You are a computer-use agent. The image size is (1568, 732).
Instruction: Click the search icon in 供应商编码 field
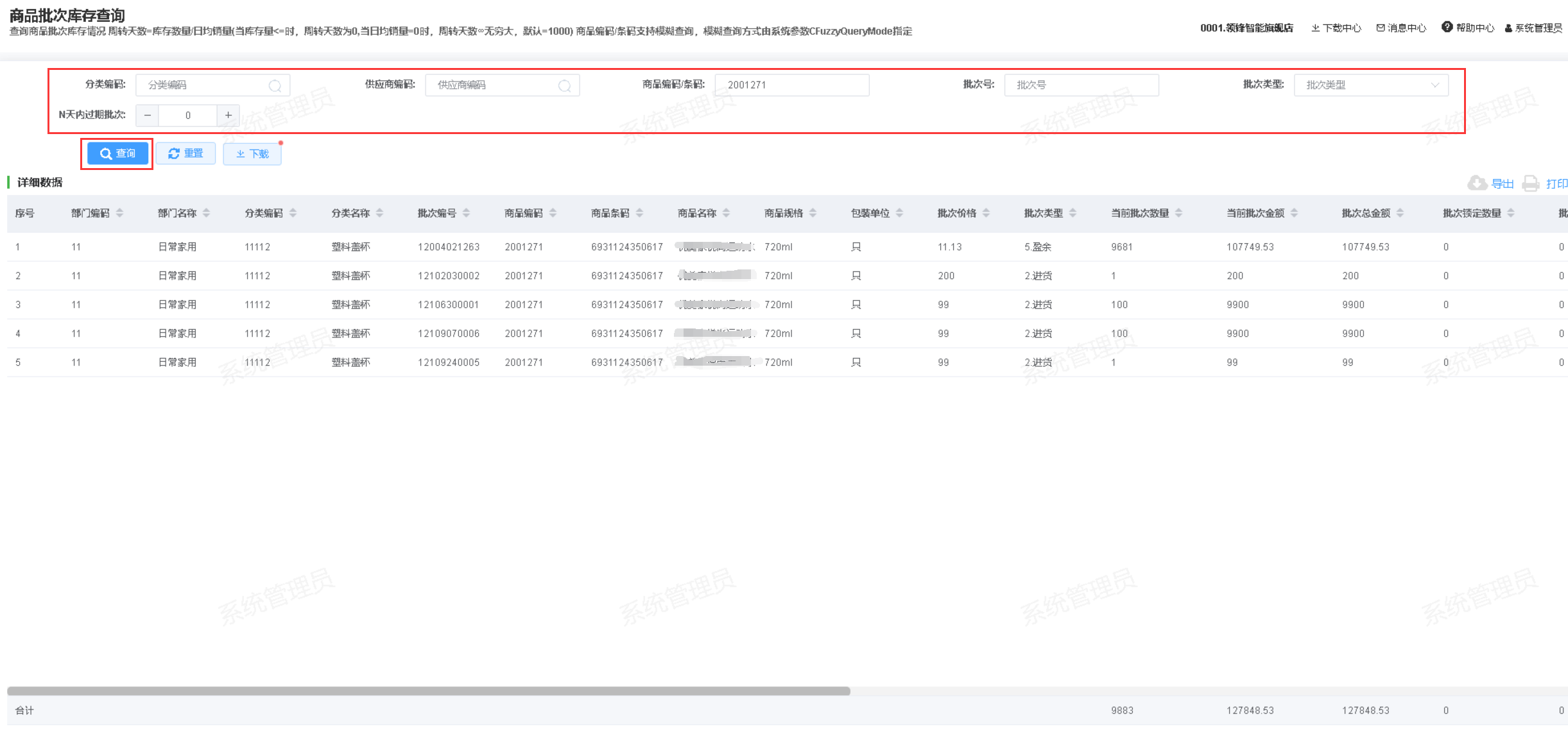coord(564,85)
